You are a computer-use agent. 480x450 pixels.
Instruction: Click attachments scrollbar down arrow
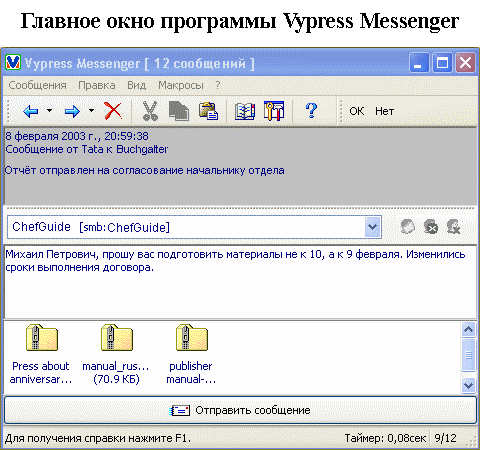[468, 386]
